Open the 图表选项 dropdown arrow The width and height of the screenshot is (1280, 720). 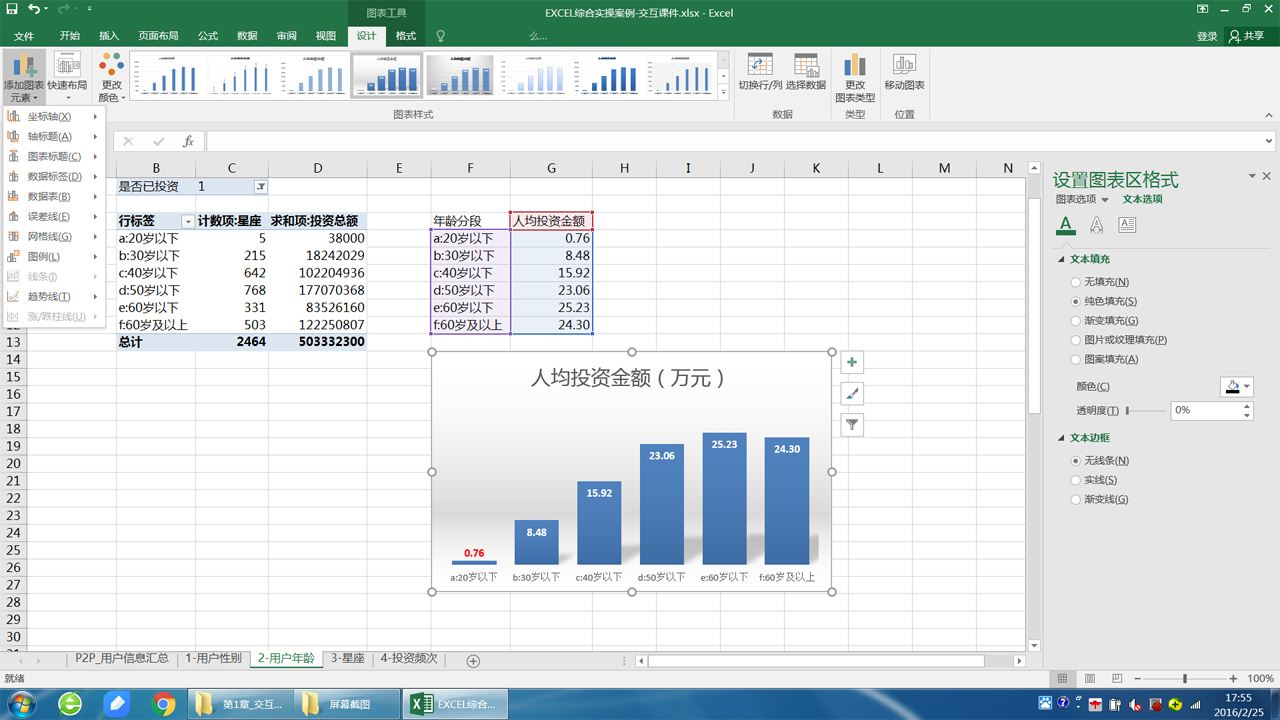1105,200
